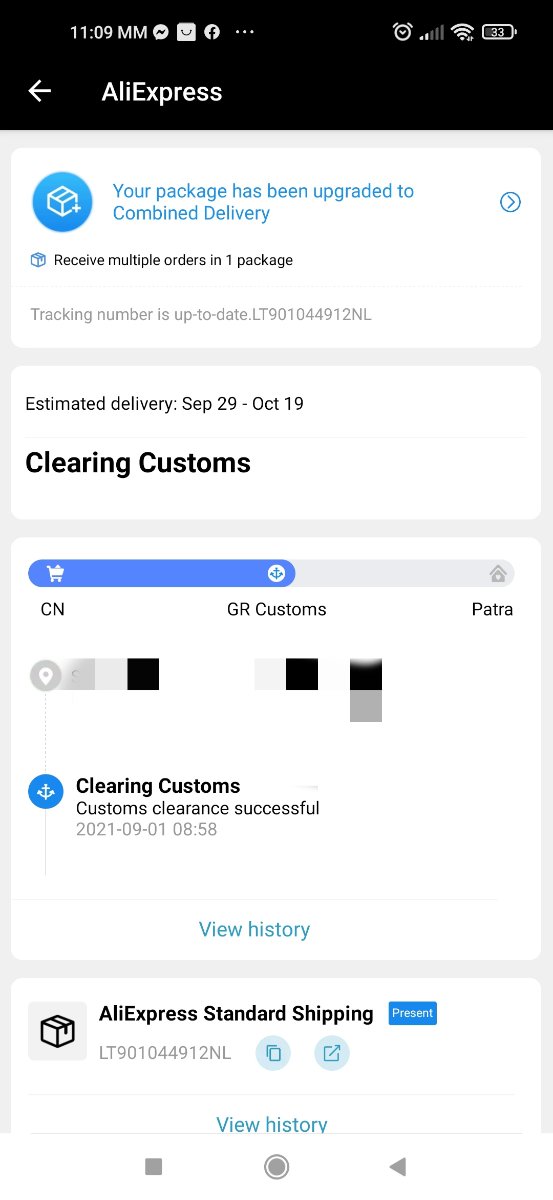
Task: Tap the location pin icon in timeline
Action: point(45,676)
